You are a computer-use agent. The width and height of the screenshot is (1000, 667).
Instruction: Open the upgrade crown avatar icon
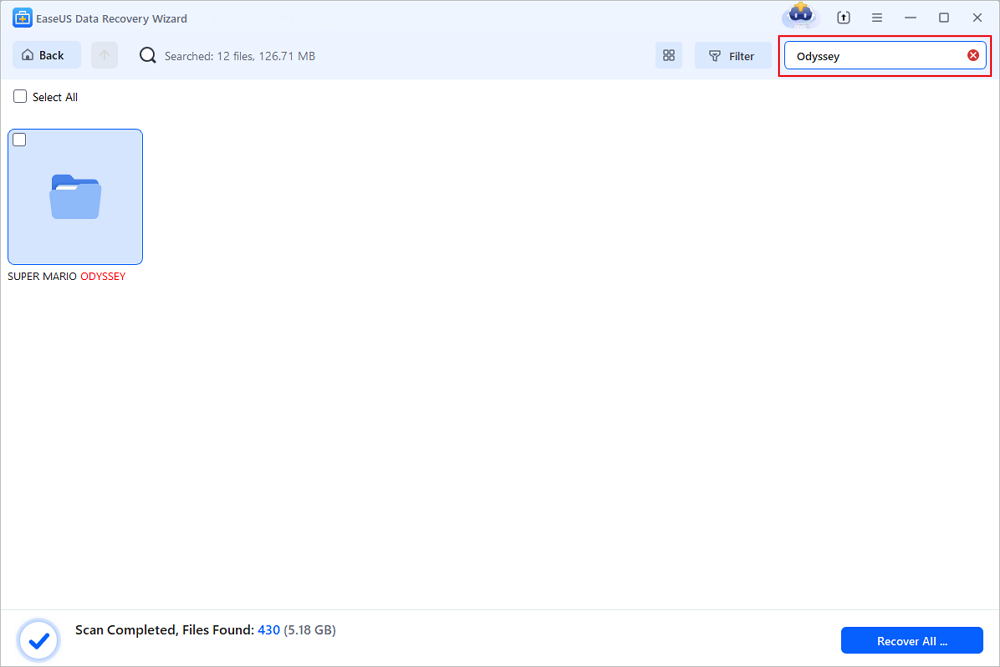800,15
